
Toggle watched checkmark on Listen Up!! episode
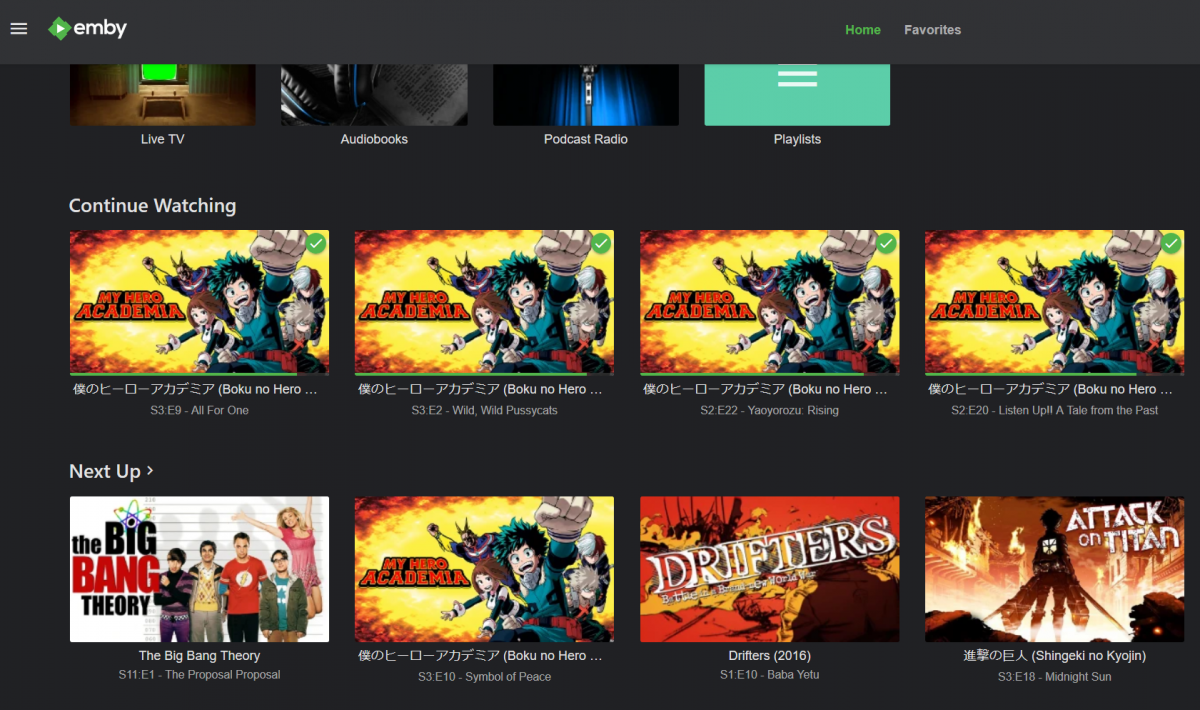(1171, 243)
